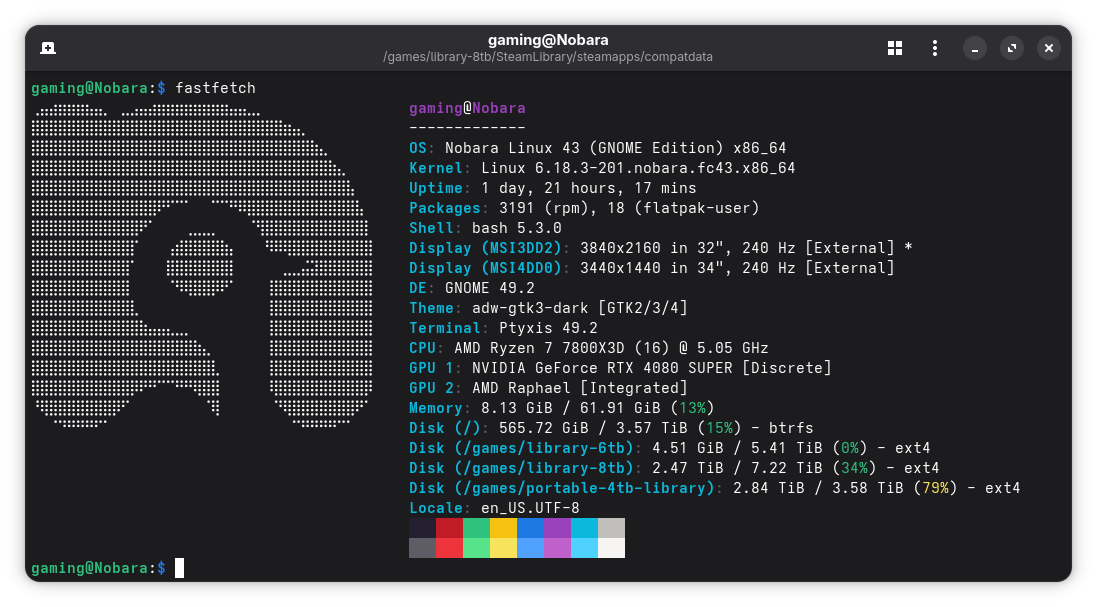Click the bright blue block in bottom row
The height and width of the screenshot is (607, 1097).
530,548
